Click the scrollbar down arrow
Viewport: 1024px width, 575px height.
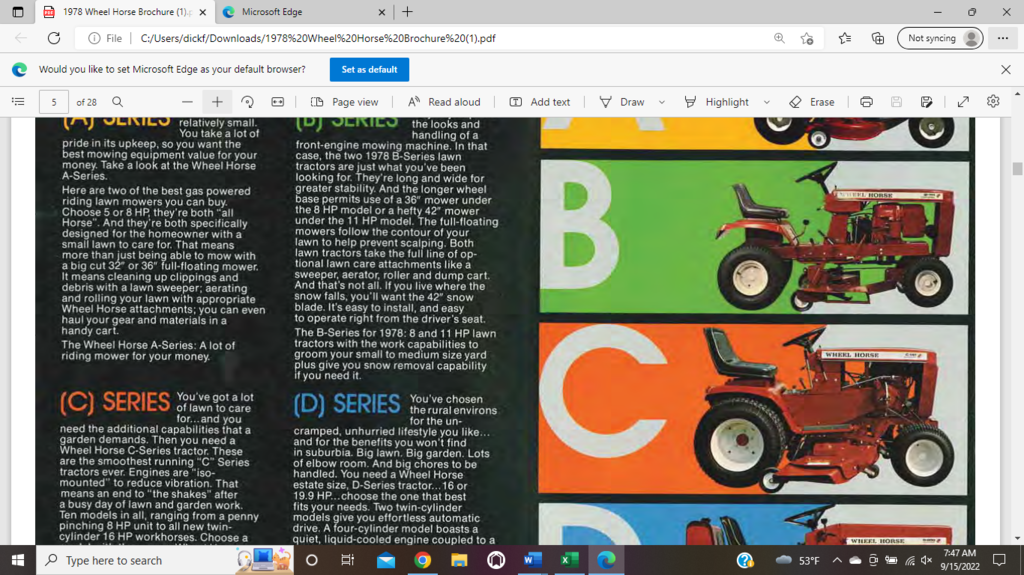point(1017,538)
